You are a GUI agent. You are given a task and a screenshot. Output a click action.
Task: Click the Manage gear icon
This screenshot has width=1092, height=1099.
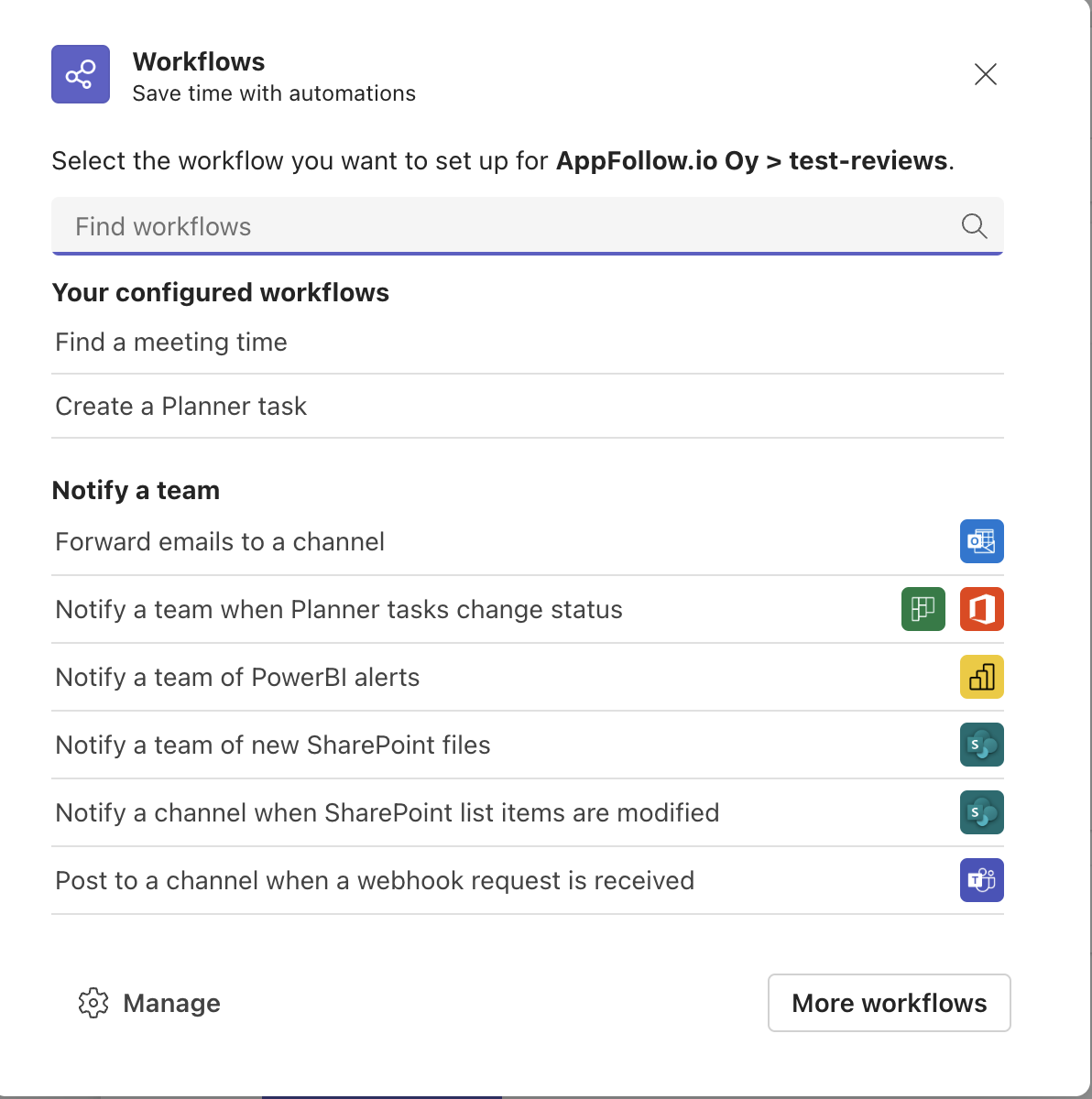(93, 1003)
